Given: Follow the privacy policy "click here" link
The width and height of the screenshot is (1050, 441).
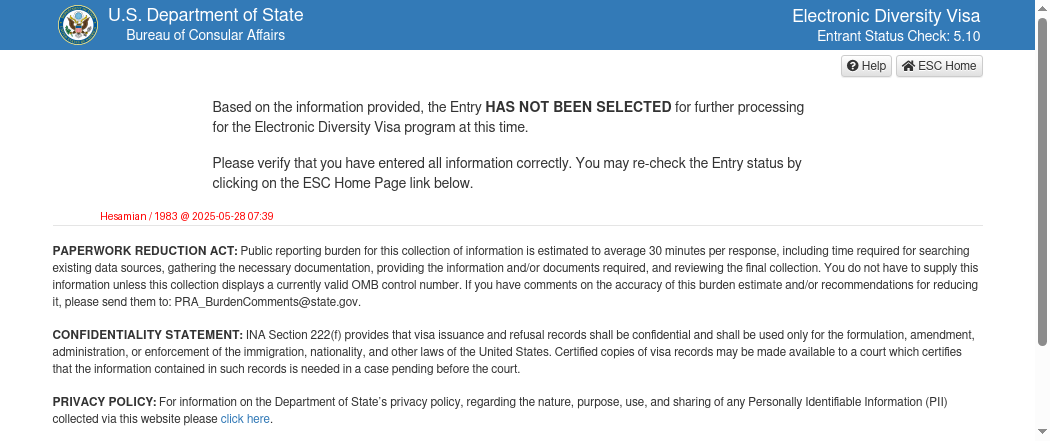Looking at the screenshot, I should (x=245, y=419).
